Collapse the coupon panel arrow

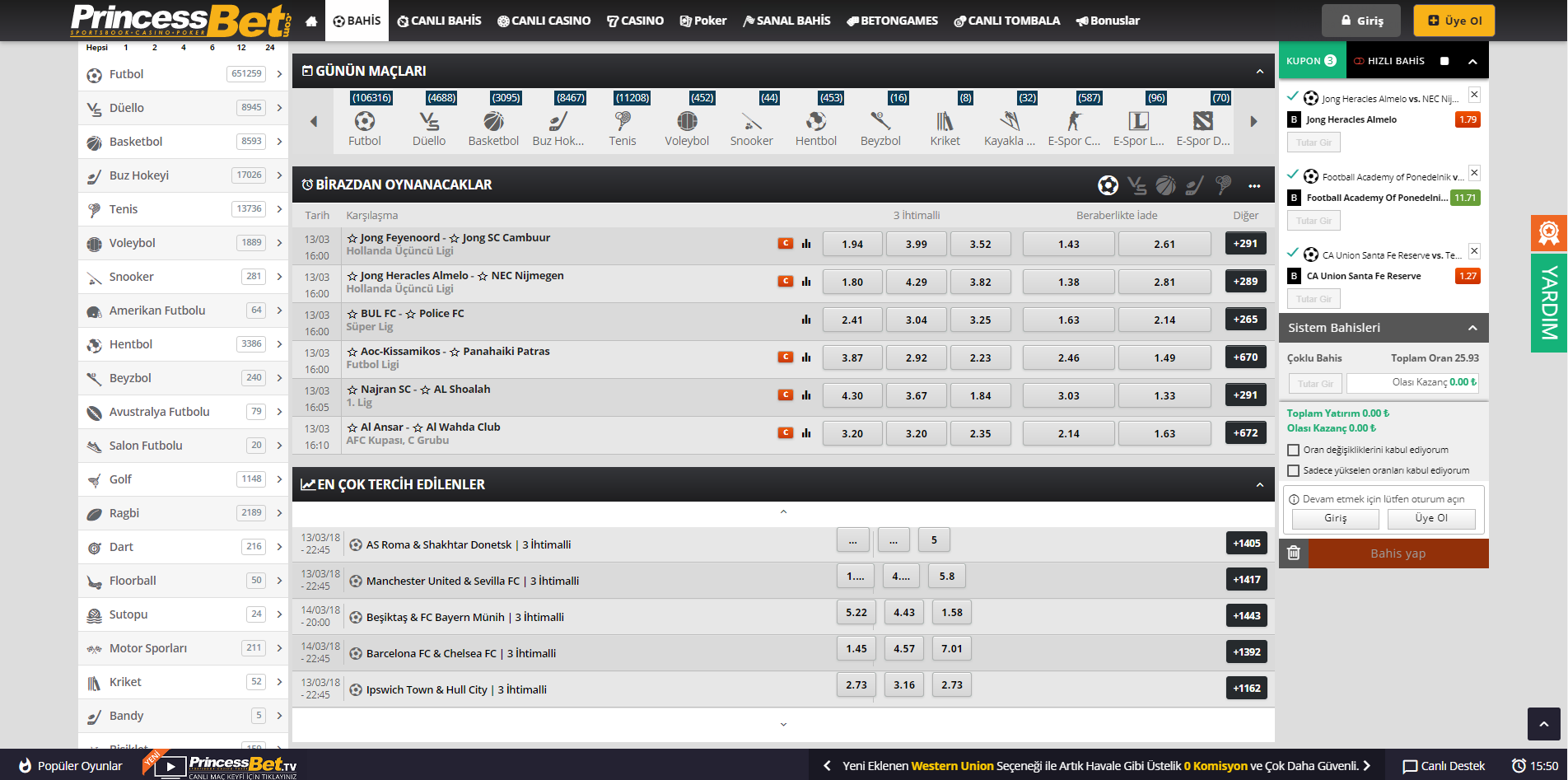(x=1472, y=61)
